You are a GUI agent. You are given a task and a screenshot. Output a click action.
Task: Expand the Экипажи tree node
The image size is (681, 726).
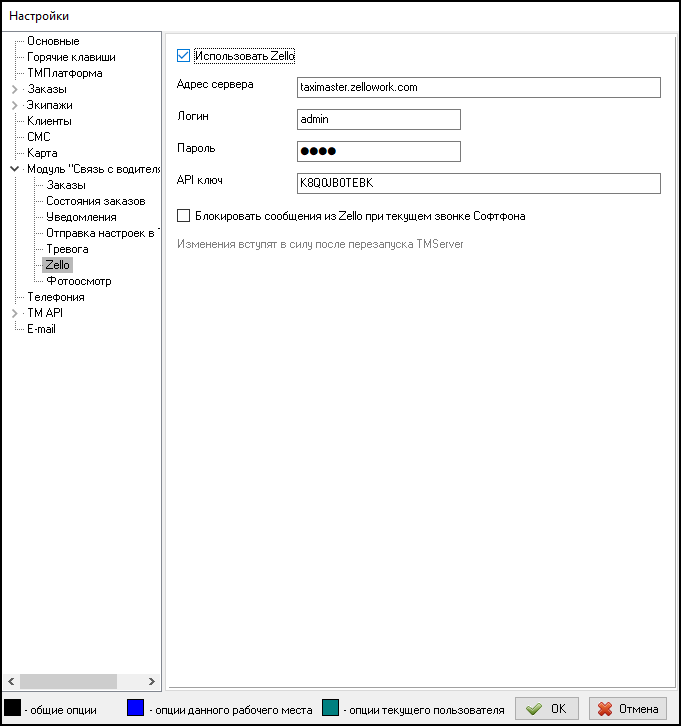click(x=14, y=105)
